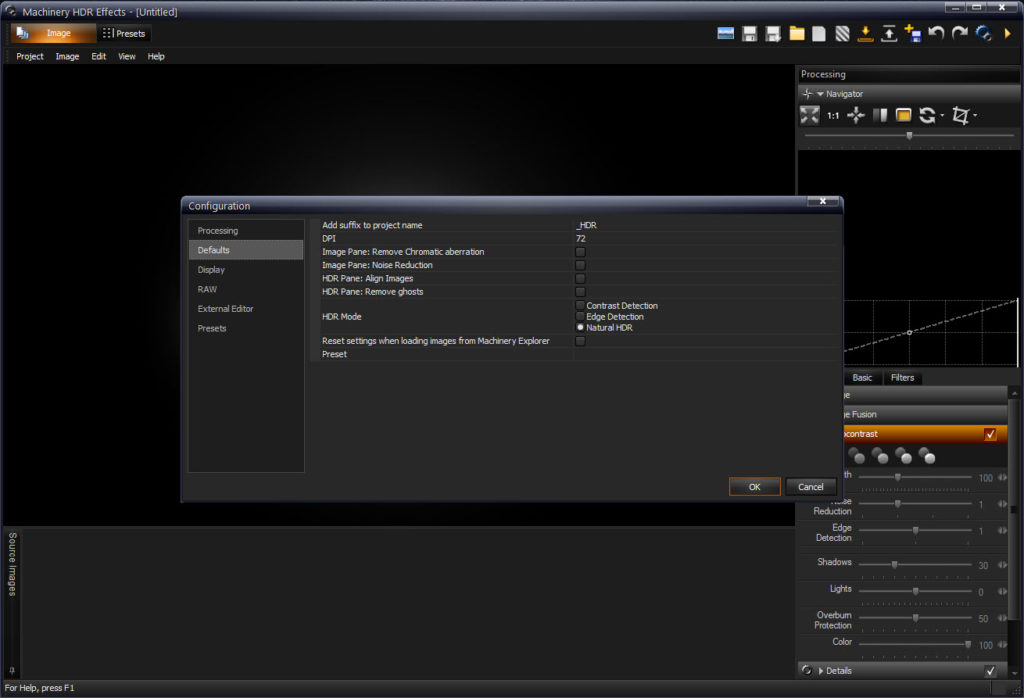
Task: Click the crosshair icon beside Navigator title
Action: 808,94
